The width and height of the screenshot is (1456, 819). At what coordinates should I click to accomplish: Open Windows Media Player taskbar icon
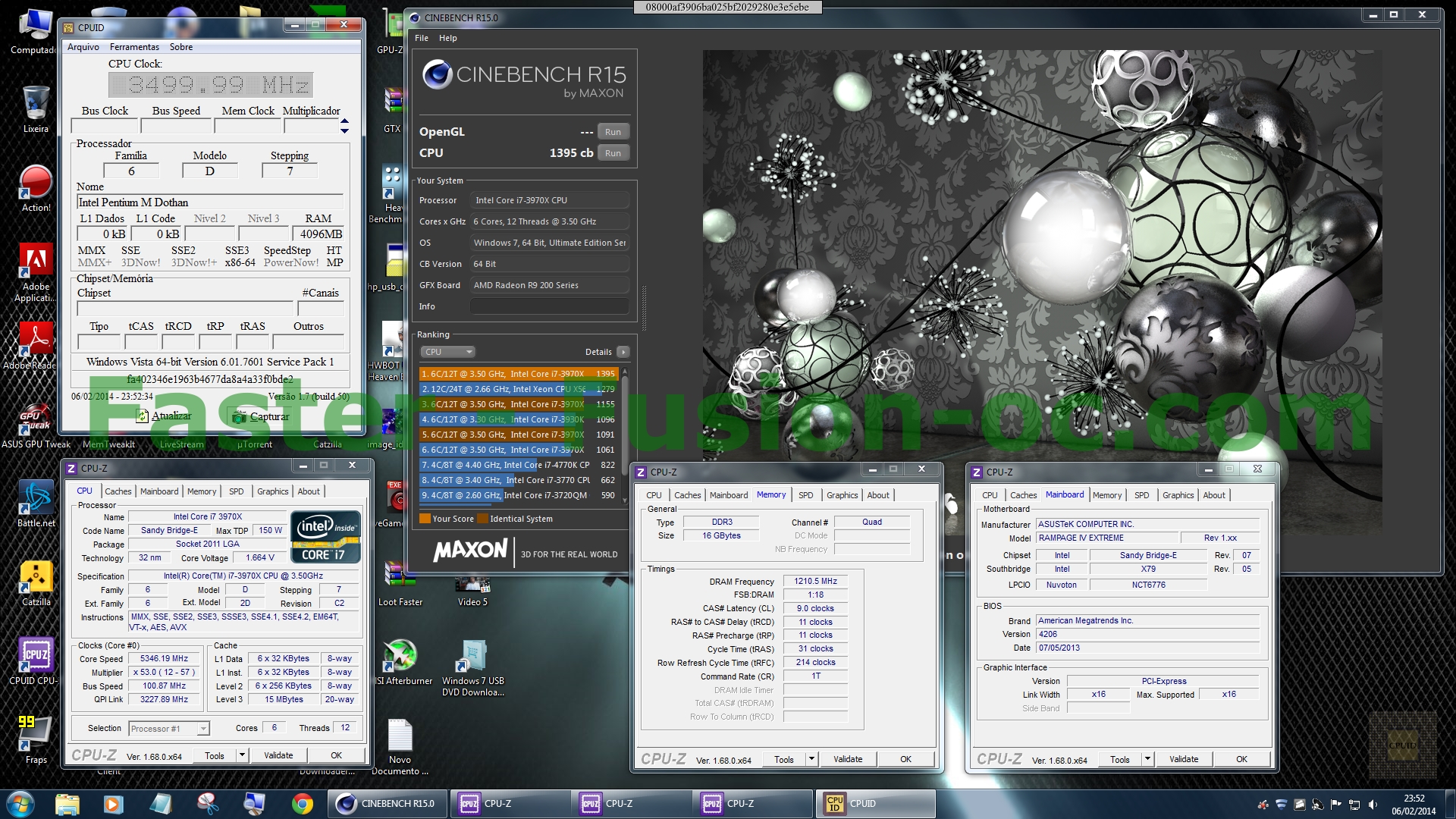pos(113,804)
